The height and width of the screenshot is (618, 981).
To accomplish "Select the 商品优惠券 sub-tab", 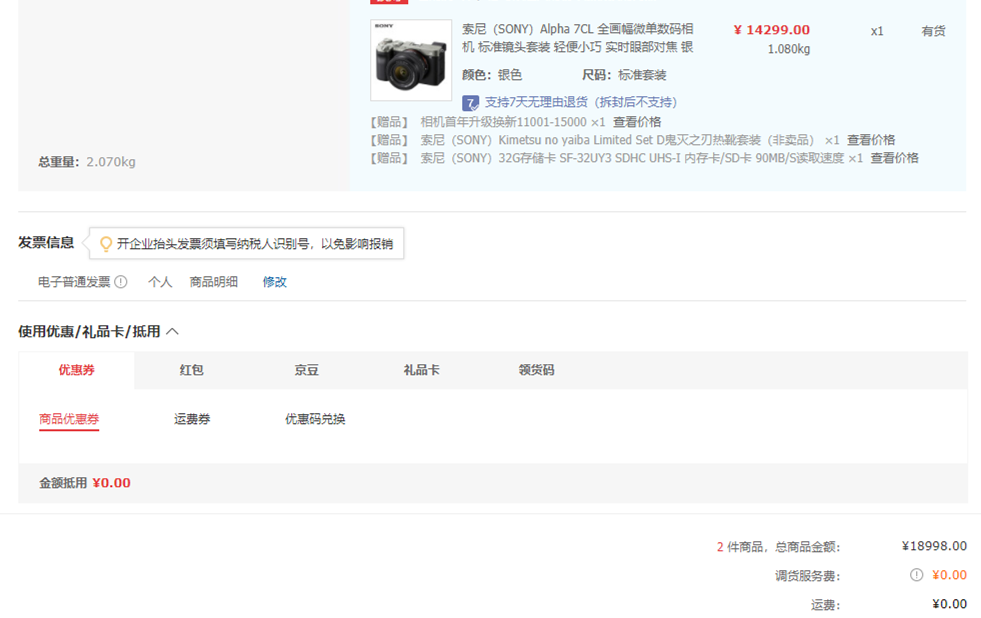I will click(x=69, y=419).
